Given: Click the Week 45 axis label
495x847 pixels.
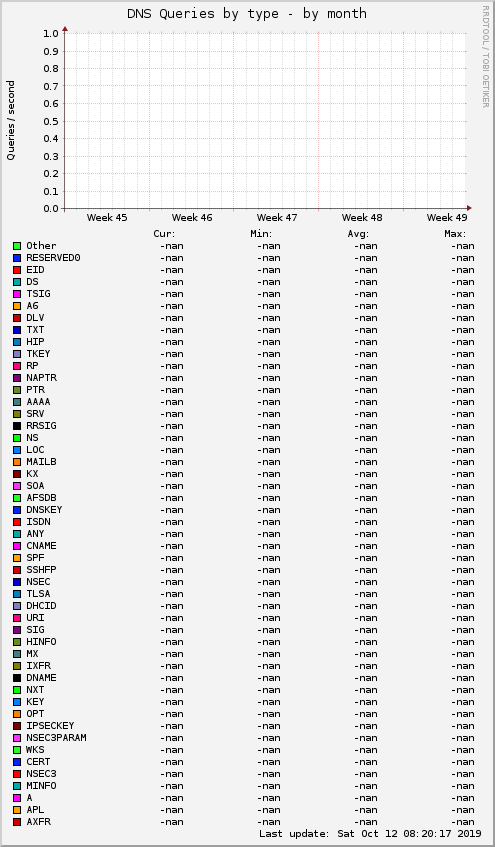Looking at the screenshot, I should 107,218.
